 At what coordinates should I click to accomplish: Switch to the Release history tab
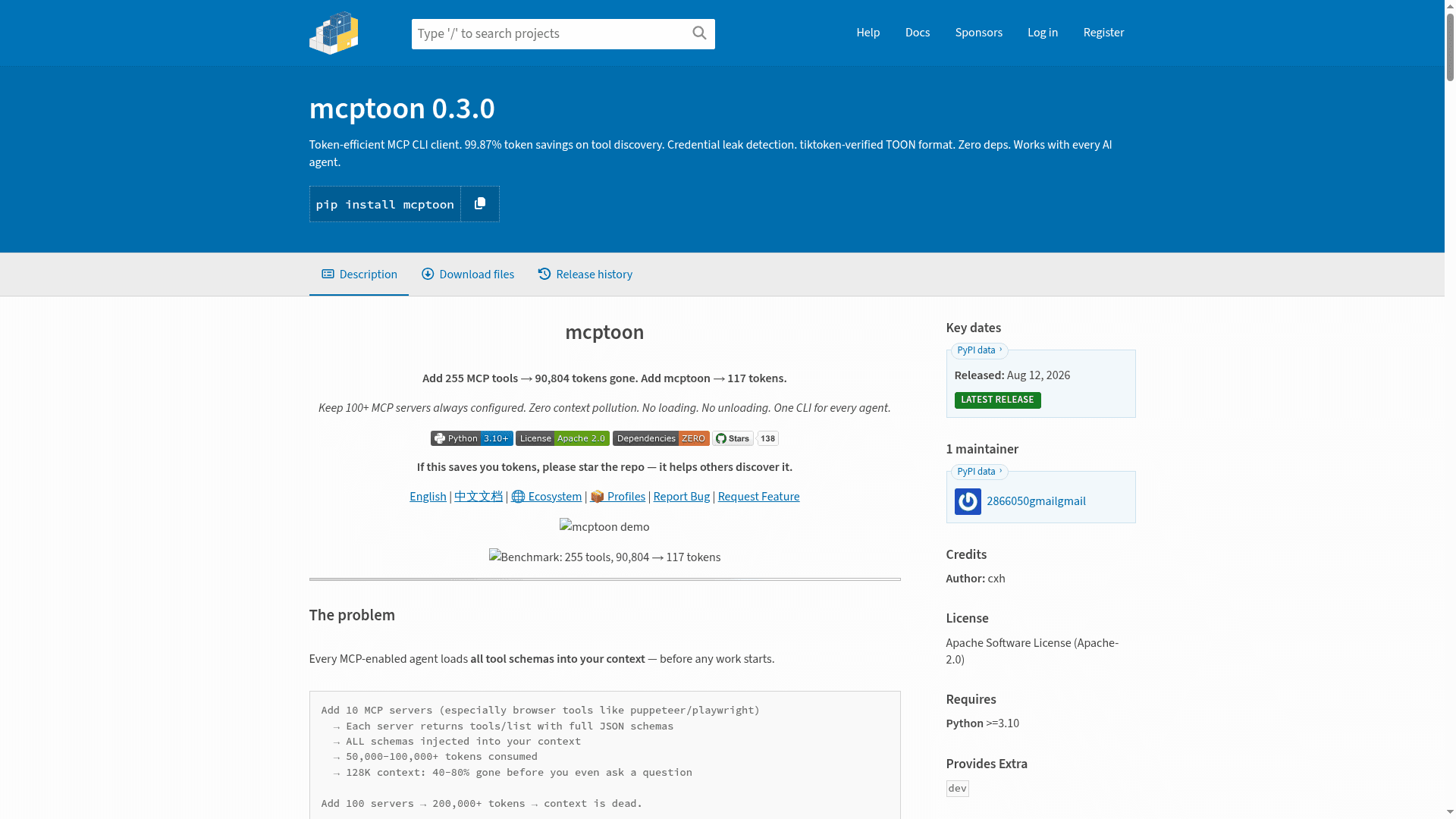(585, 275)
